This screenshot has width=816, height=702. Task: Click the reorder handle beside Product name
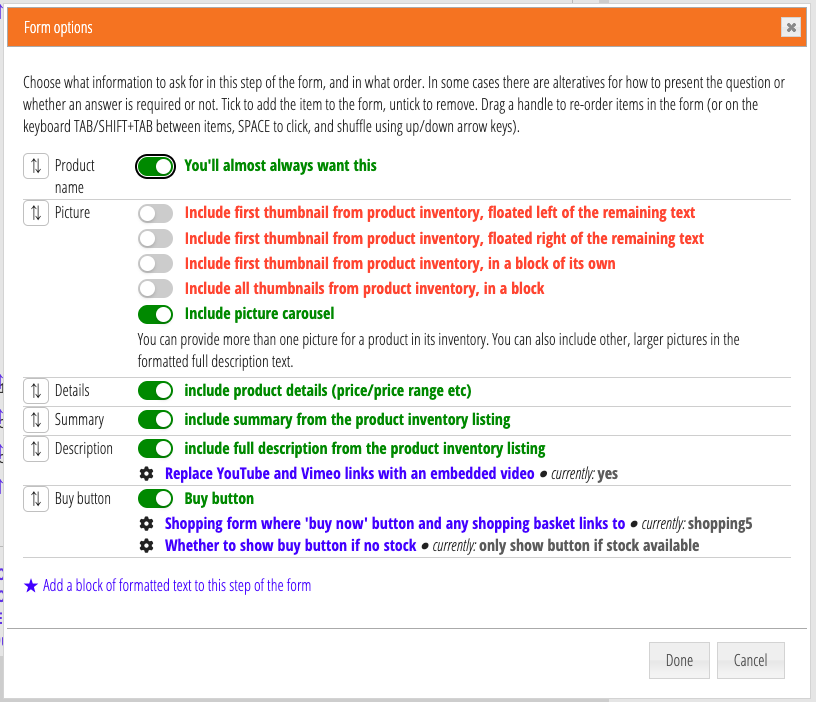tap(36, 166)
